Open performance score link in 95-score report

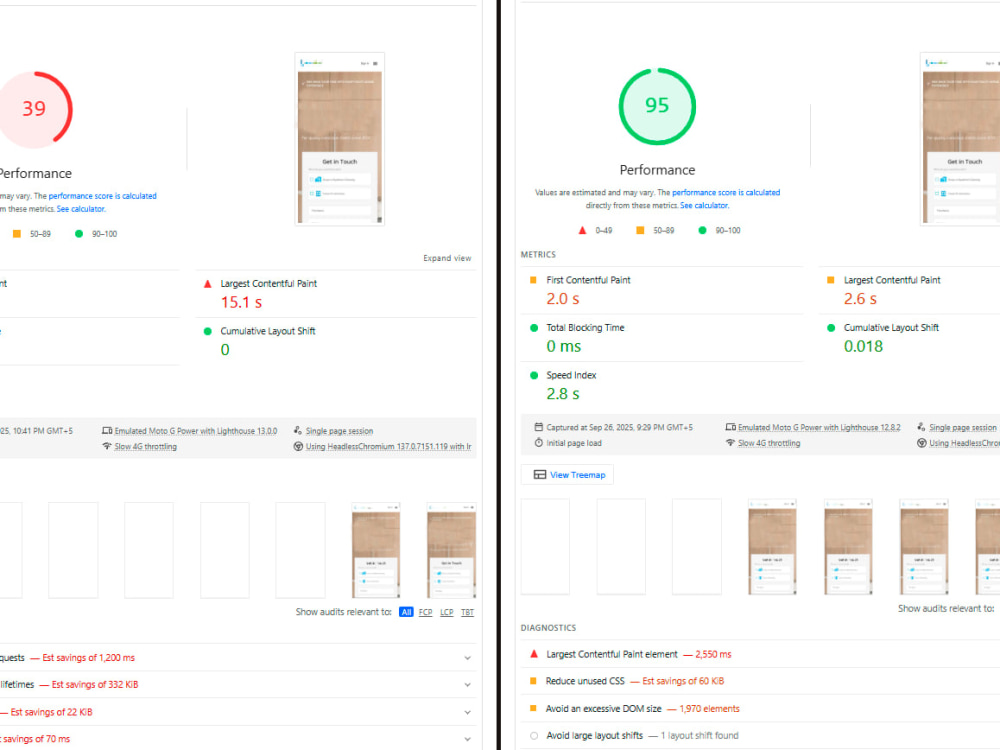click(726, 193)
